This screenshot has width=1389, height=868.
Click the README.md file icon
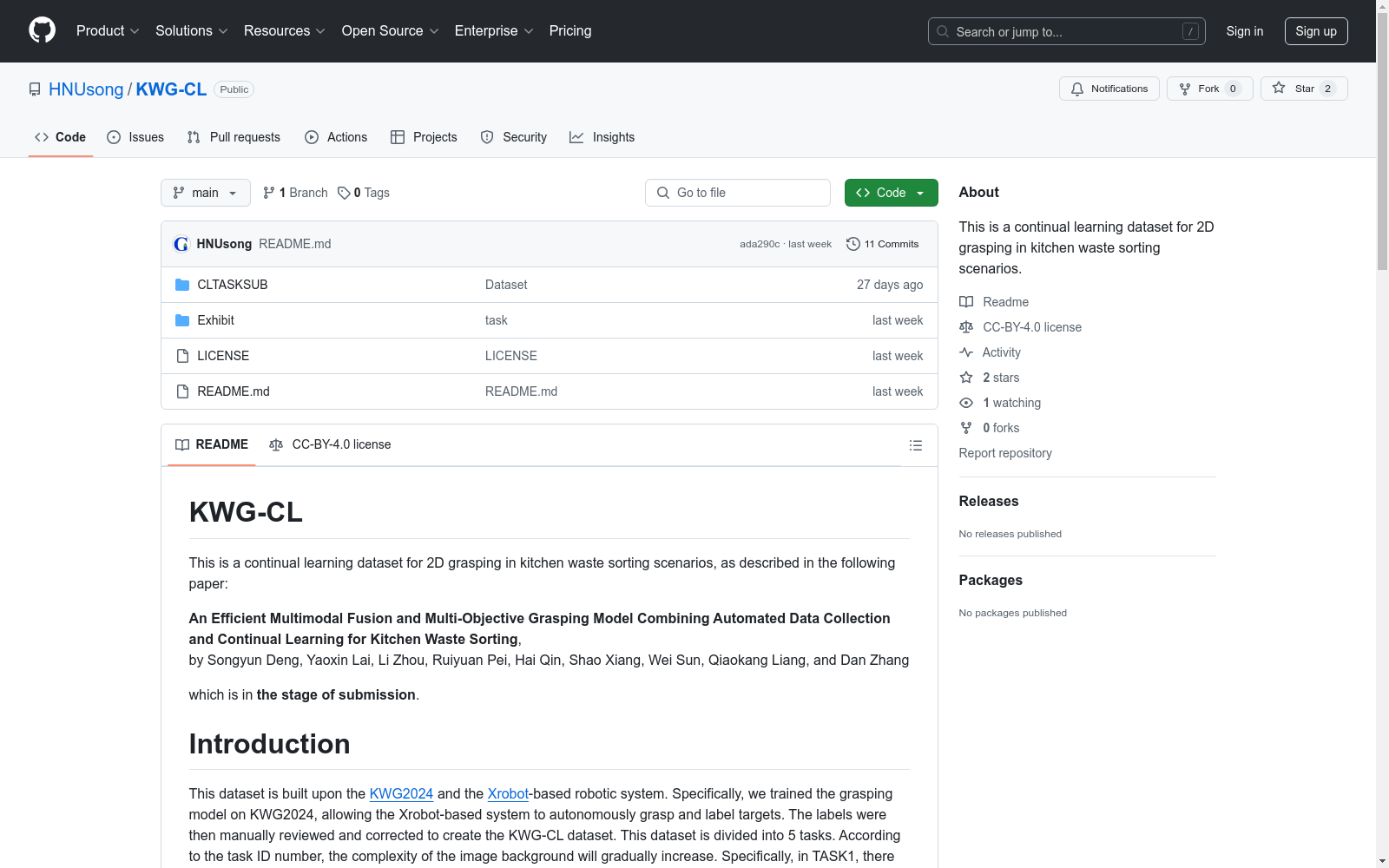[x=182, y=391]
